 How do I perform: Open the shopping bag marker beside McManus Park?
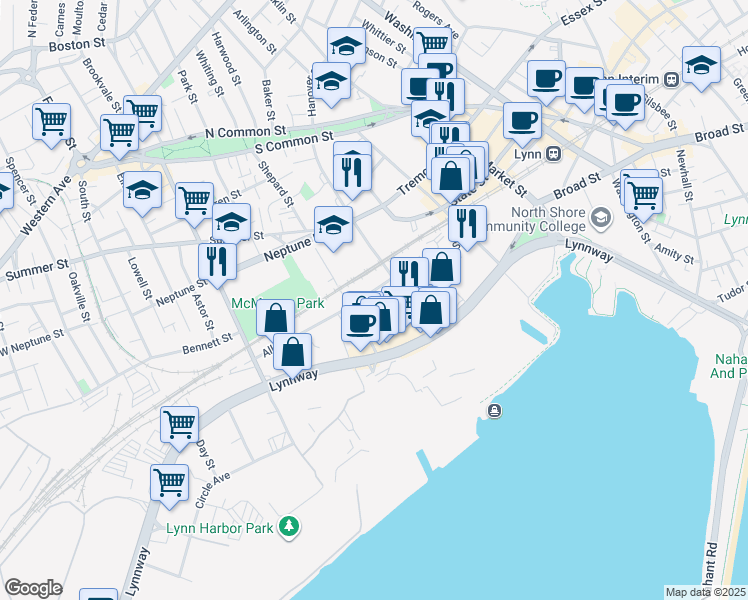pyautogui.click(x=275, y=318)
